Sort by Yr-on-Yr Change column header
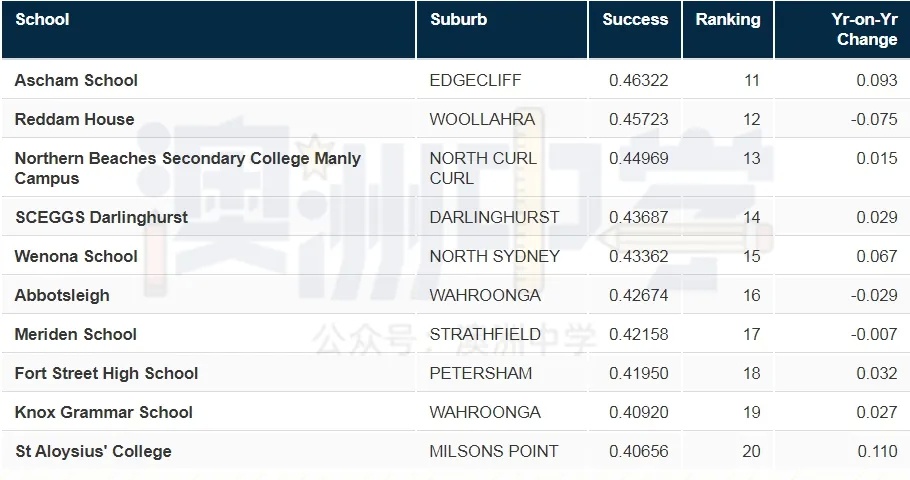 click(864, 29)
